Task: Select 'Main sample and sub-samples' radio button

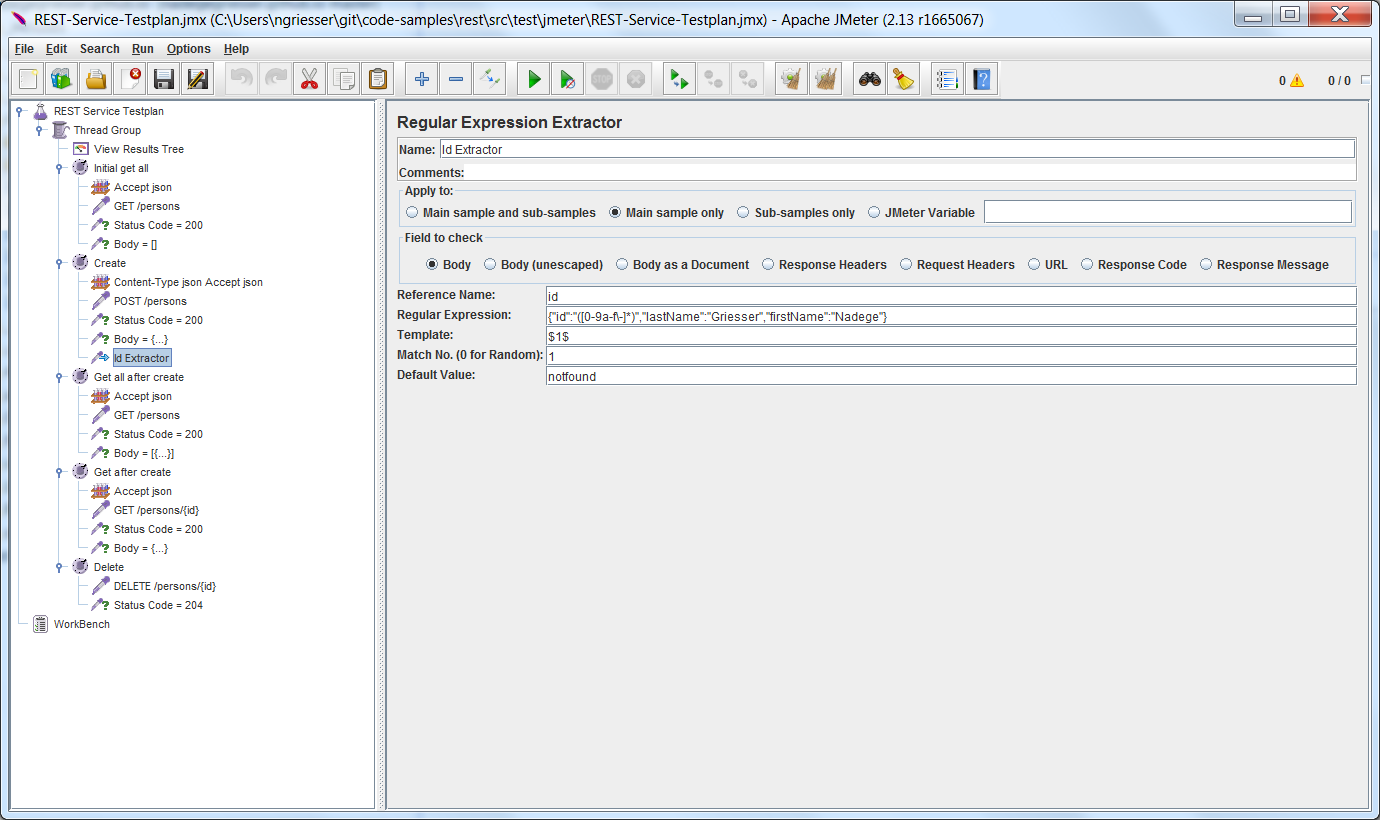Action: (x=412, y=212)
